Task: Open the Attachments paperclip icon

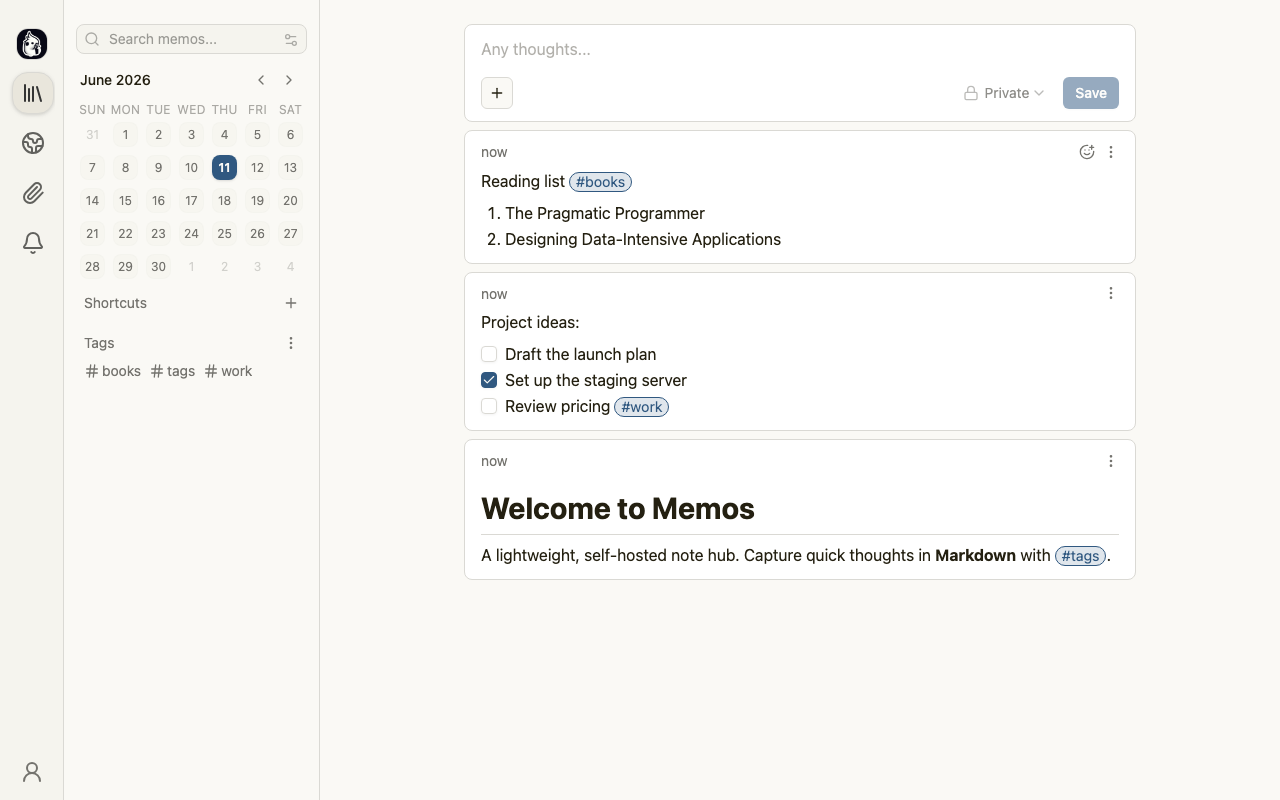Action: [33, 193]
